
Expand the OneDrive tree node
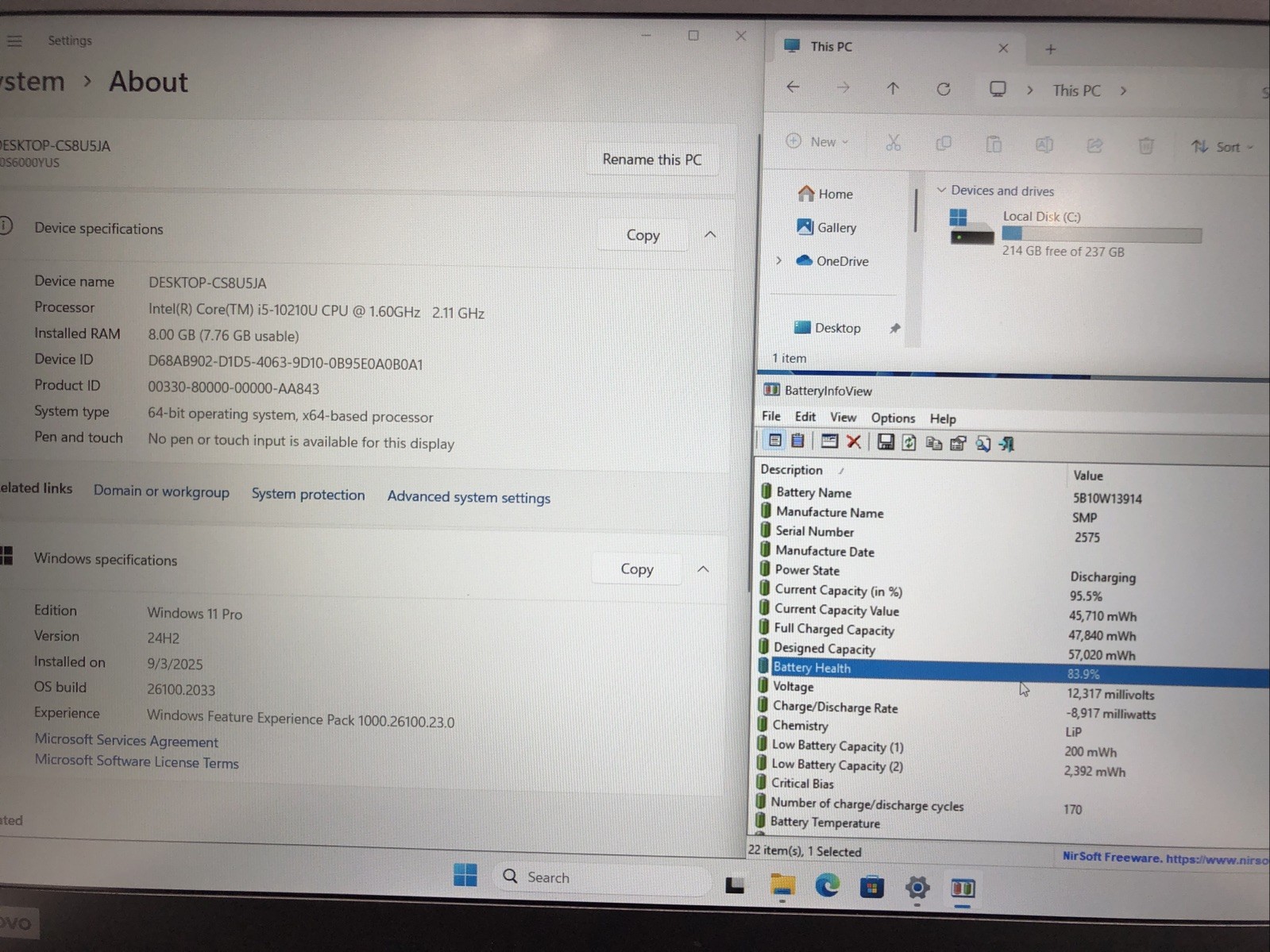(x=778, y=260)
